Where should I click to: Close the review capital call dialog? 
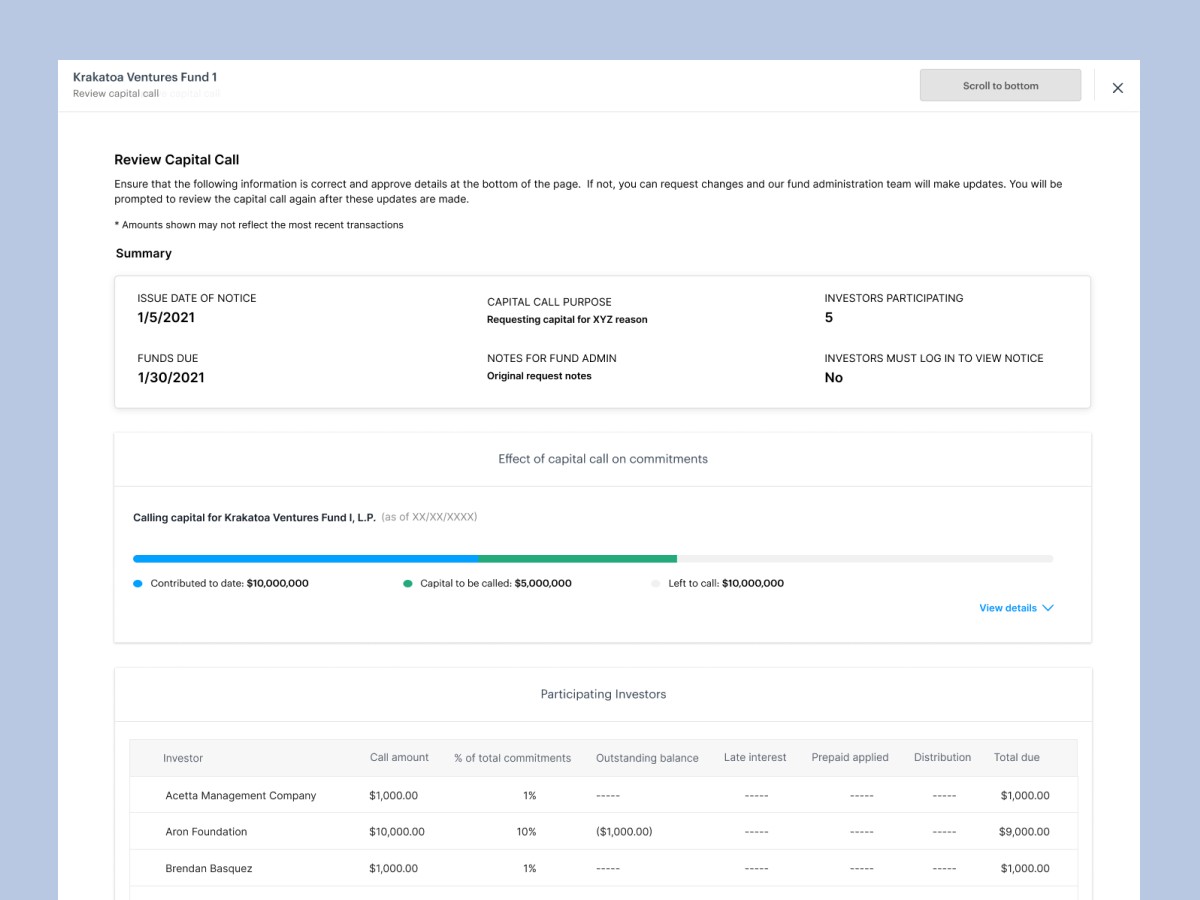(1118, 88)
